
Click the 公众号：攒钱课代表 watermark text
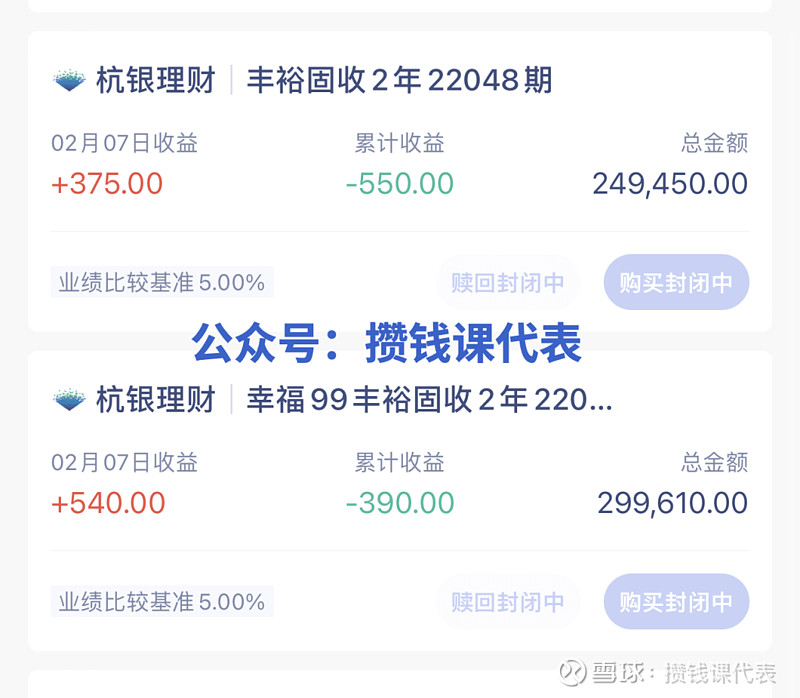click(x=387, y=344)
